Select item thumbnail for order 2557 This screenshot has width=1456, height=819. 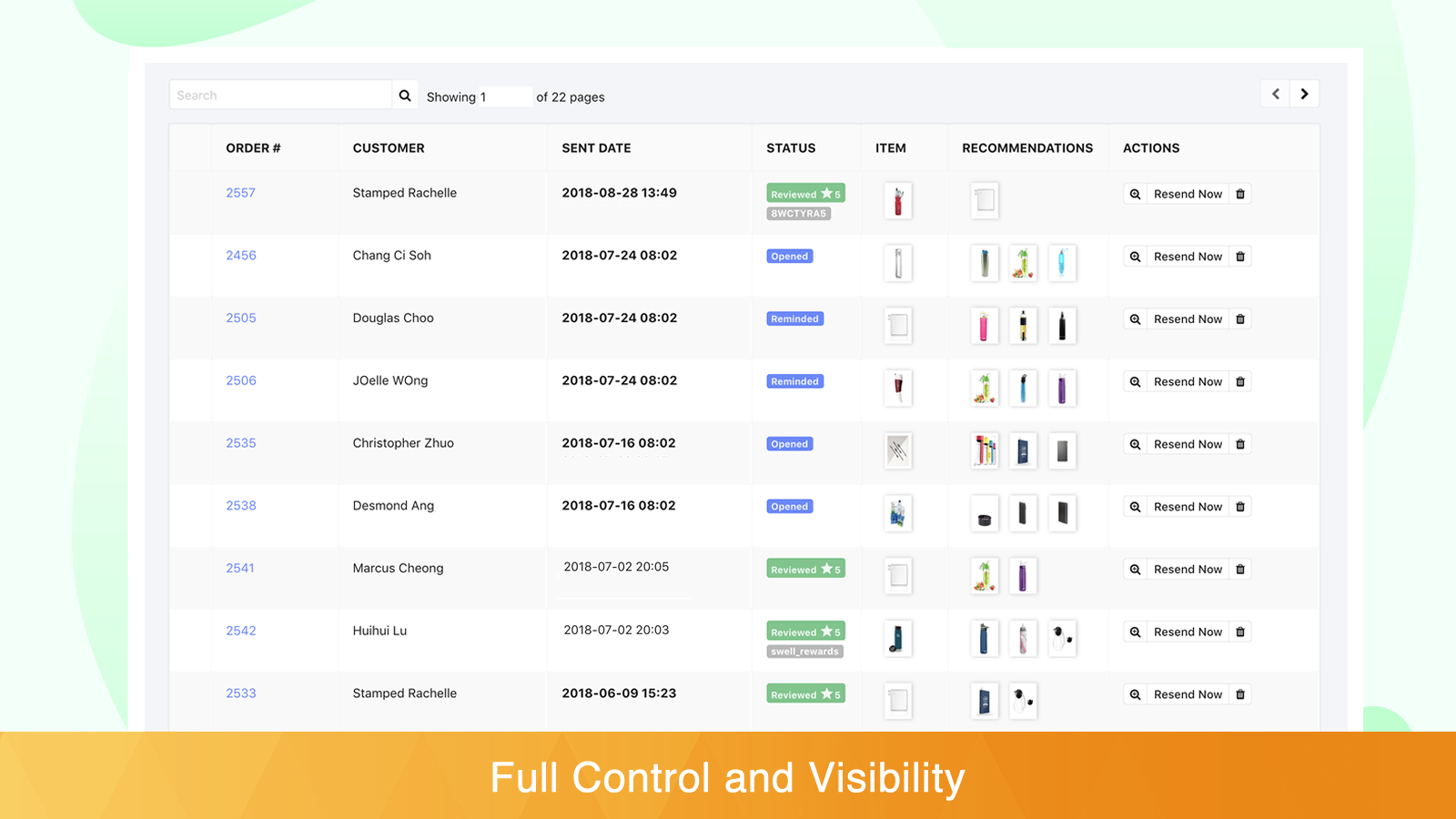[x=898, y=201]
